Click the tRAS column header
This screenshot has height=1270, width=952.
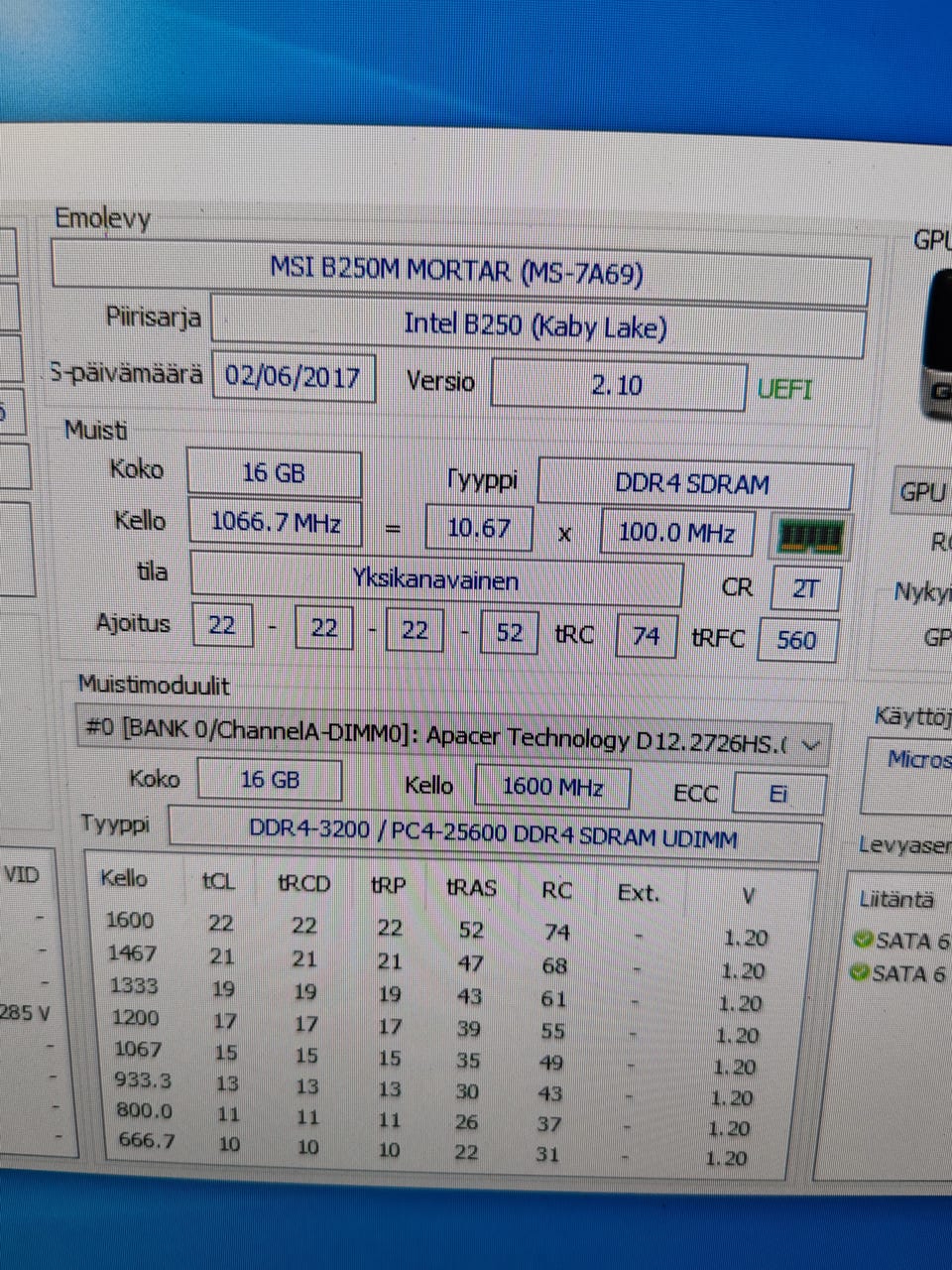coord(471,888)
